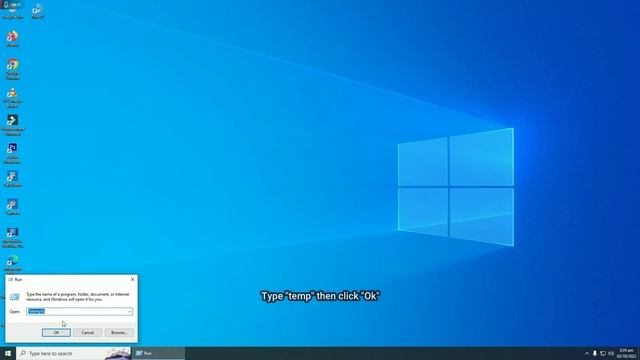640x360 pixels.
Task: Click the Run dialog title bar icon
Action: (11, 280)
